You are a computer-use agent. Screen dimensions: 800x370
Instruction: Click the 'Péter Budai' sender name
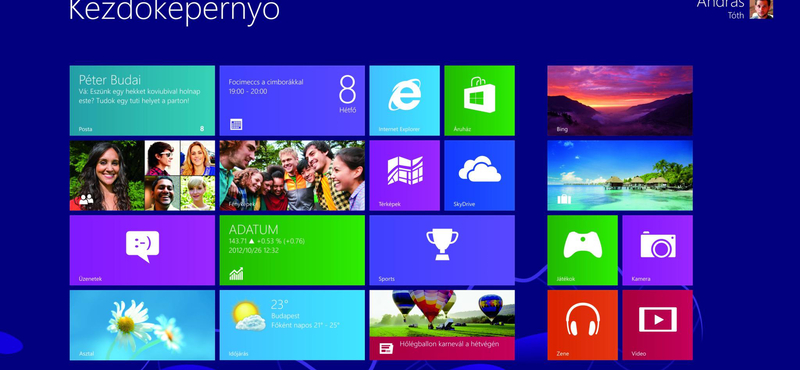coord(110,80)
